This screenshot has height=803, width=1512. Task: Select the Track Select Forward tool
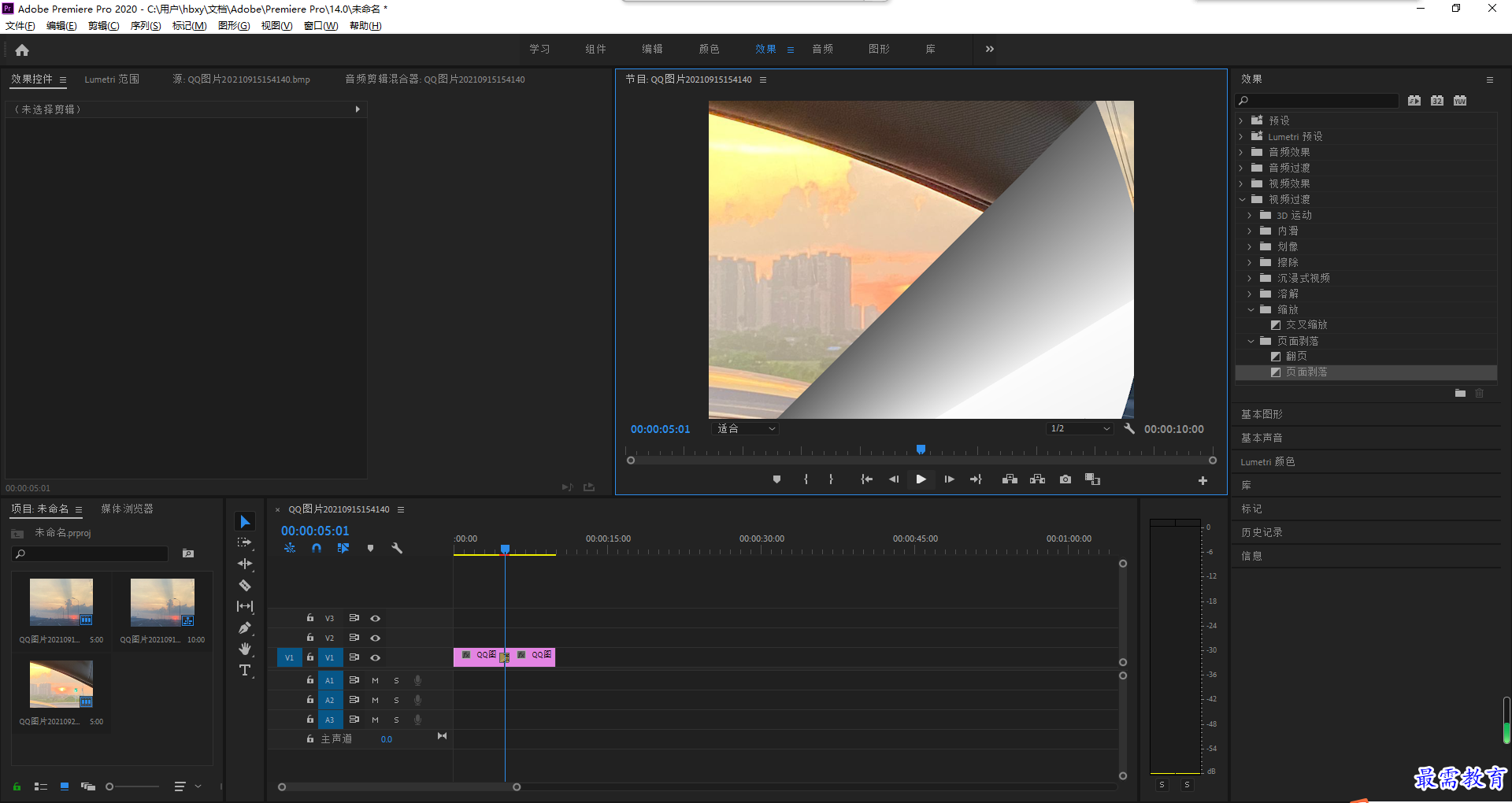pos(245,542)
